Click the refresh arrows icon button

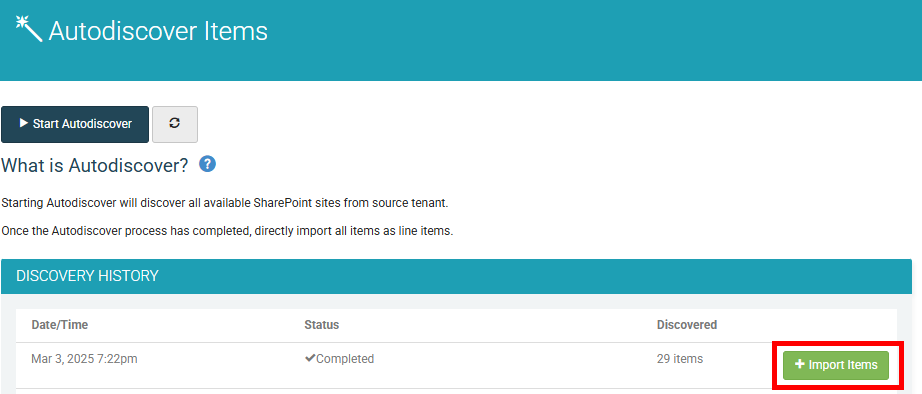pyautogui.click(x=175, y=124)
